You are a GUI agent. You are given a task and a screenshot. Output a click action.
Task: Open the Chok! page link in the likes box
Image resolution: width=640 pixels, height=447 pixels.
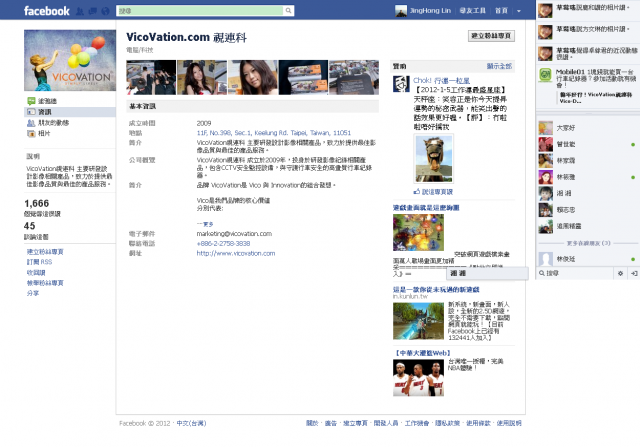click(x=441, y=80)
